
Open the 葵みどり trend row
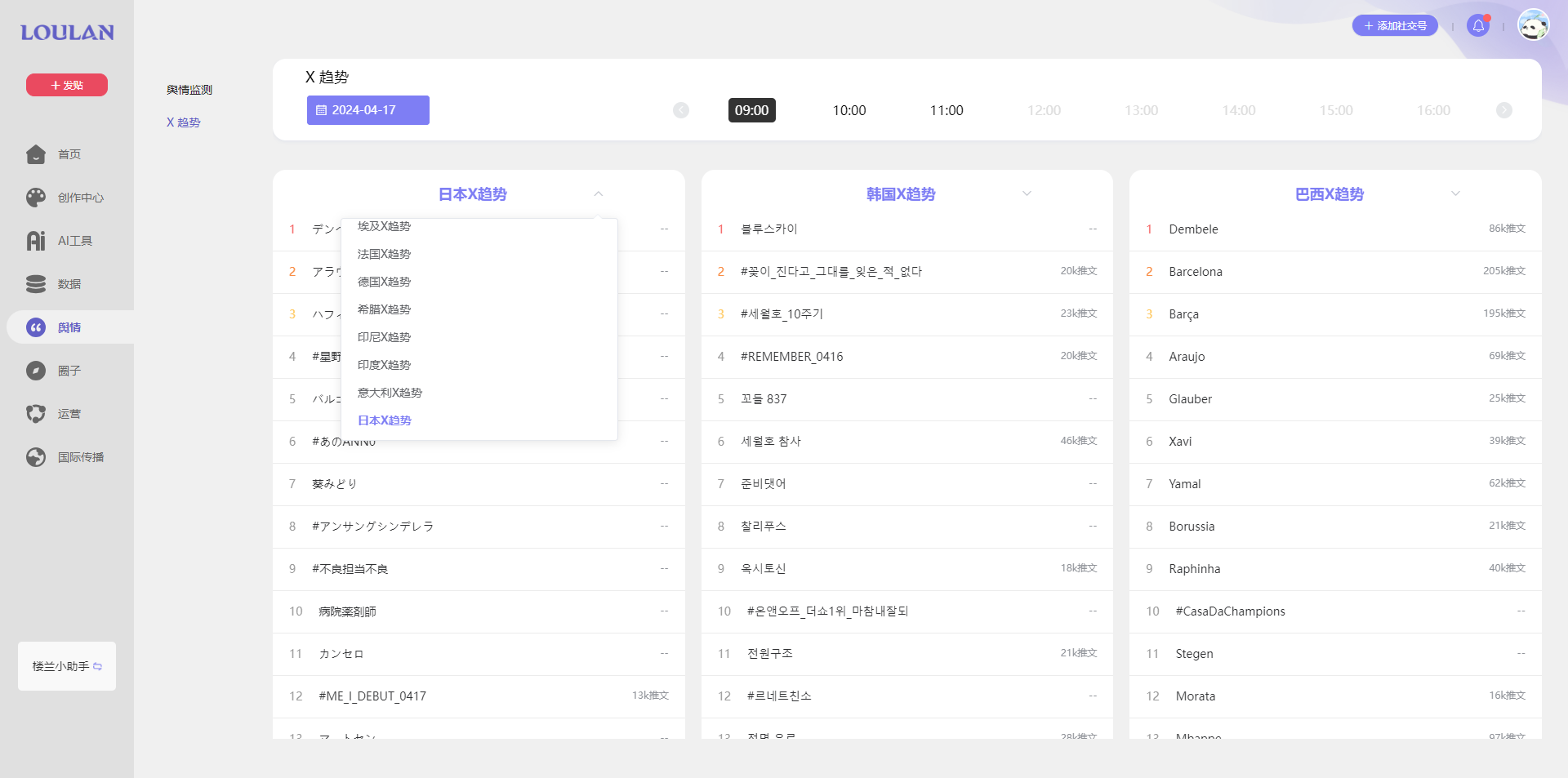[479, 484]
